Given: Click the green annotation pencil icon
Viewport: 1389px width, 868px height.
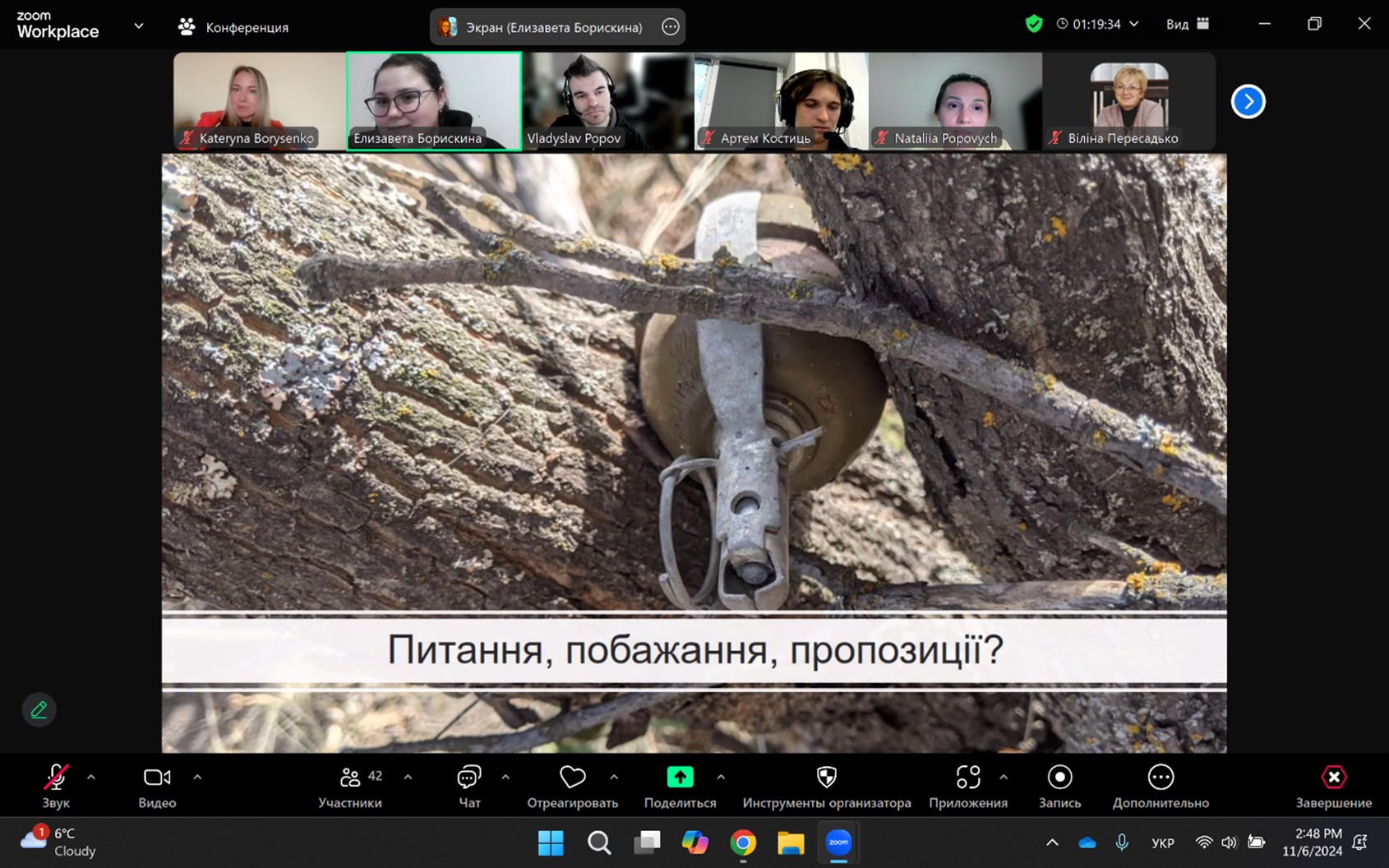Looking at the screenshot, I should 39,710.
